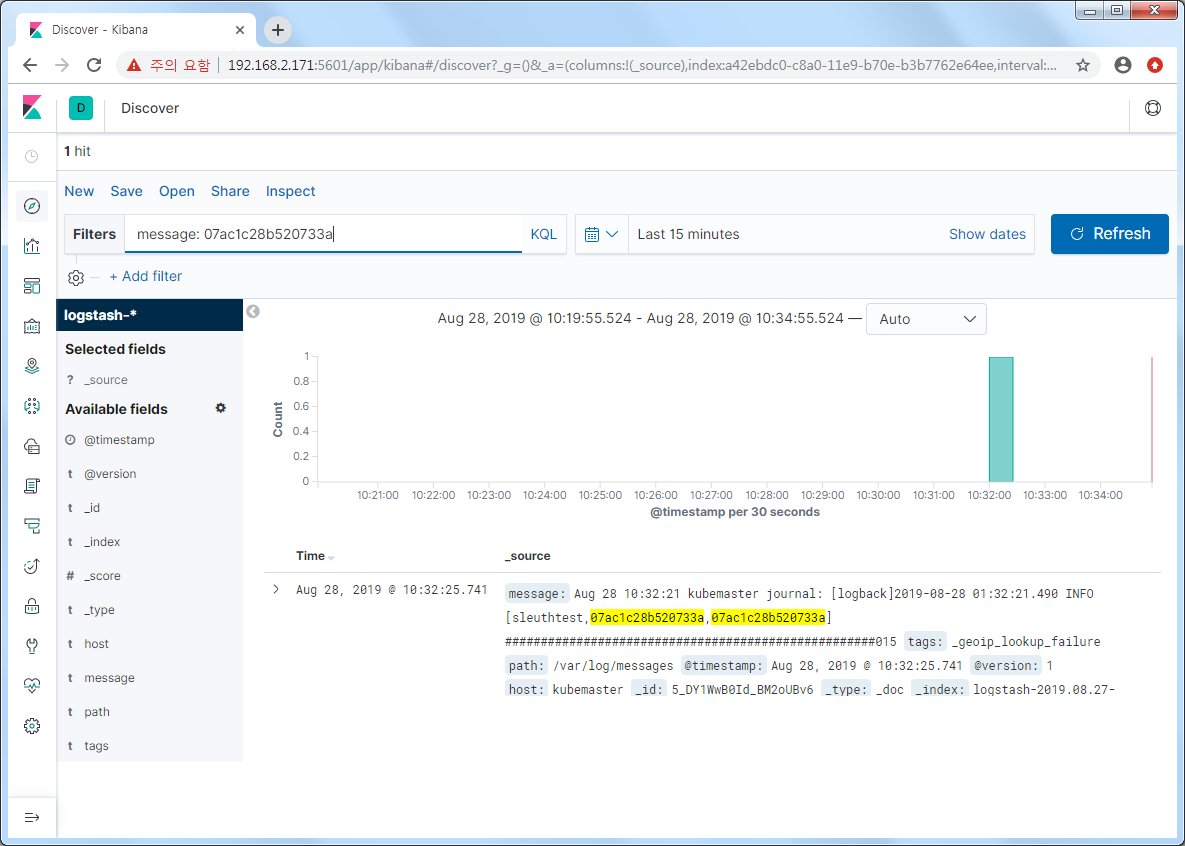Viewport: 1185px width, 846px height.
Task: Click the green D space avatar
Action: pyautogui.click(x=81, y=108)
